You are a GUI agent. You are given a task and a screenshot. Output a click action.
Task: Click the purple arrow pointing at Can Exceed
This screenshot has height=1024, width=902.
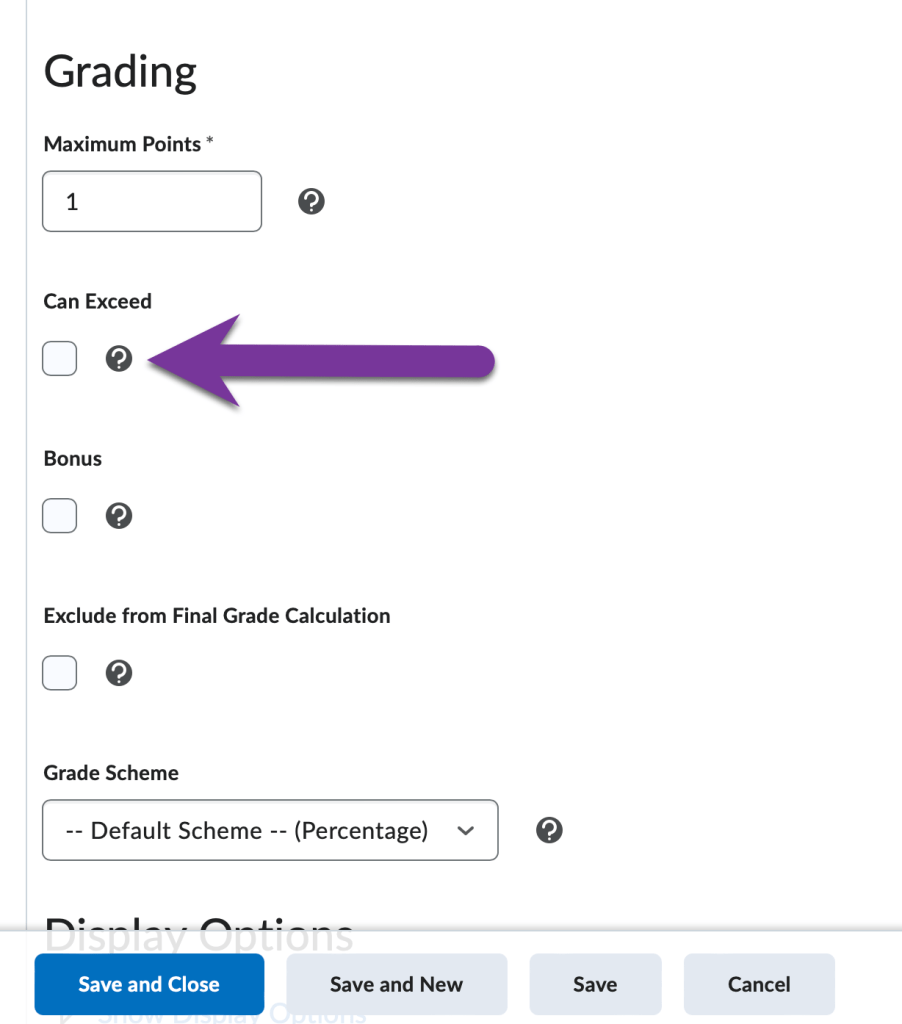click(x=320, y=360)
